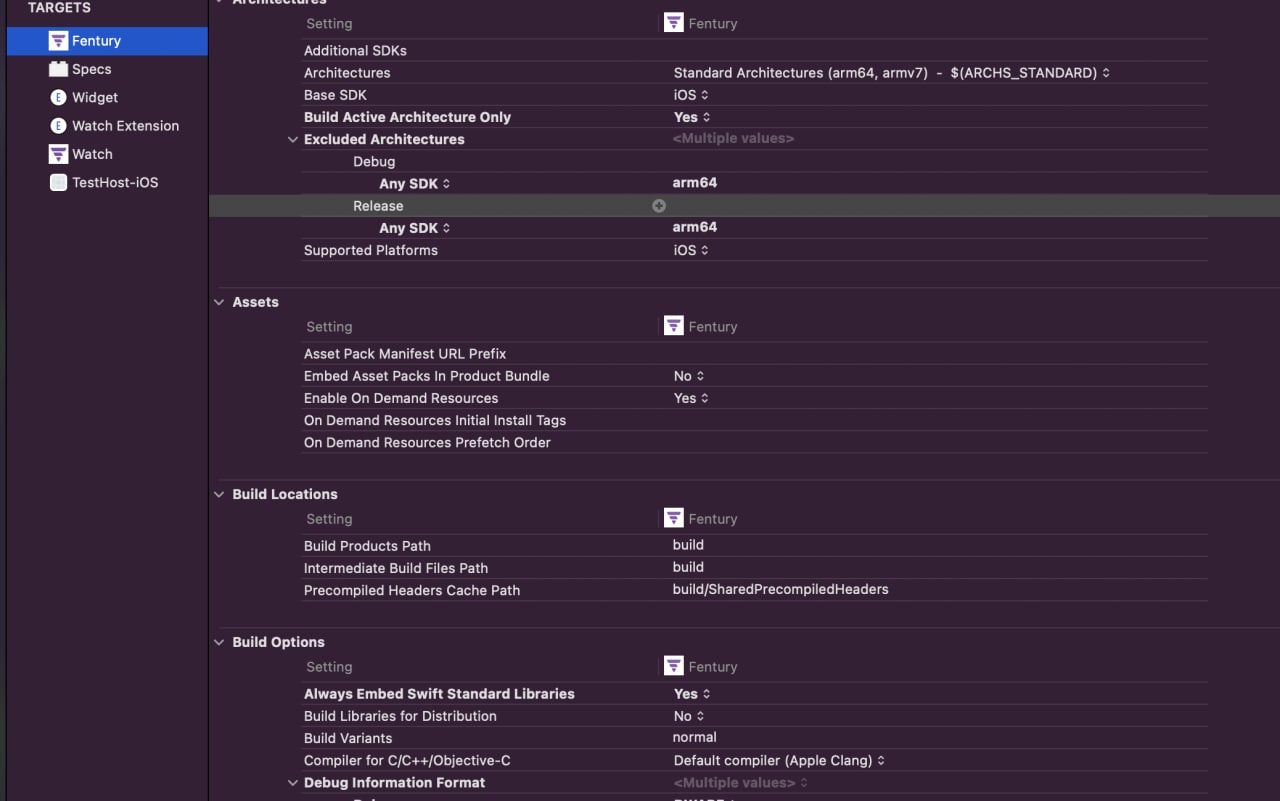Viewport: 1280px width, 801px height.
Task: Collapse the Excluded Architectures setting
Action: pos(293,140)
